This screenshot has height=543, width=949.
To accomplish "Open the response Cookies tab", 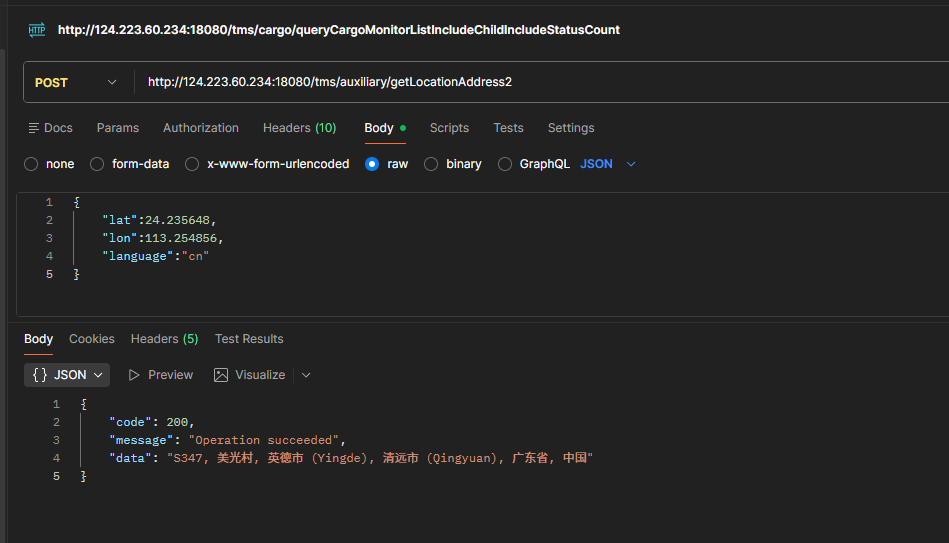I will point(92,339).
